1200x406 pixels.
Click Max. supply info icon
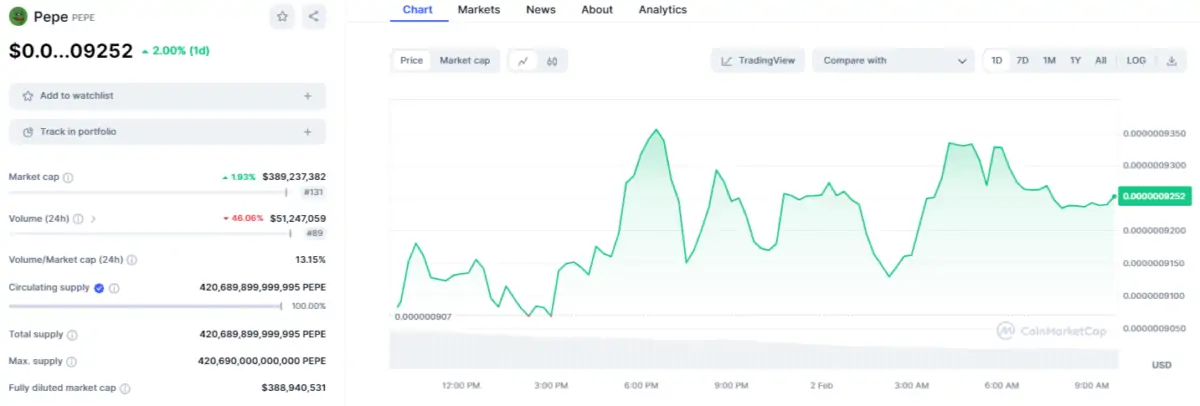71,362
